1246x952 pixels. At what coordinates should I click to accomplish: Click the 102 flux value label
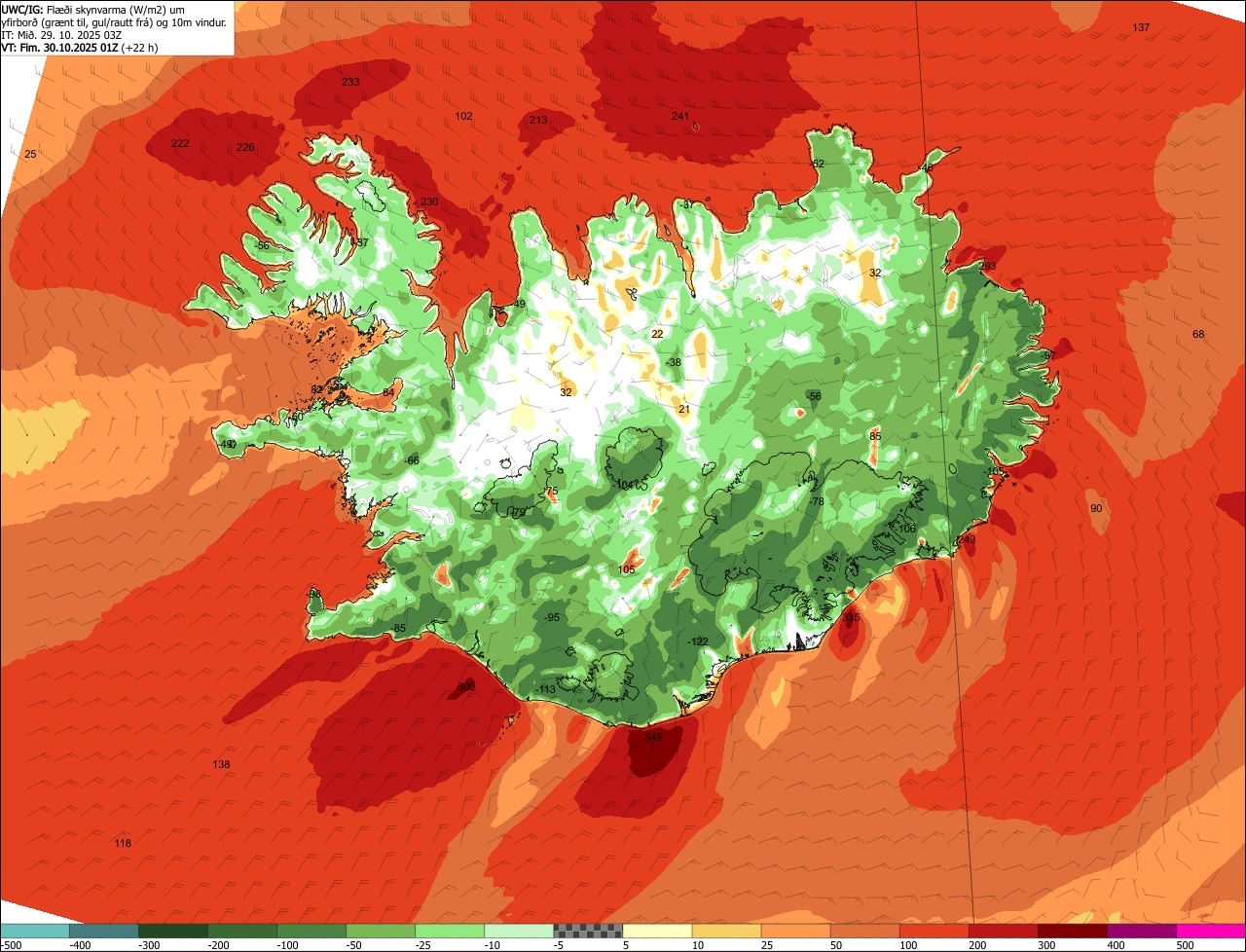pos(464,116)
